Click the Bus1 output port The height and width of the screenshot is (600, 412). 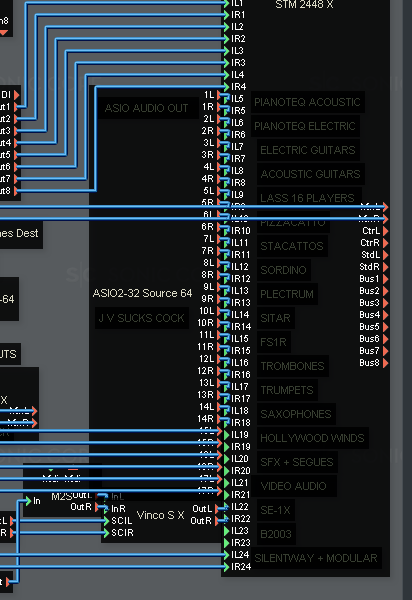(x=386, y=279)
